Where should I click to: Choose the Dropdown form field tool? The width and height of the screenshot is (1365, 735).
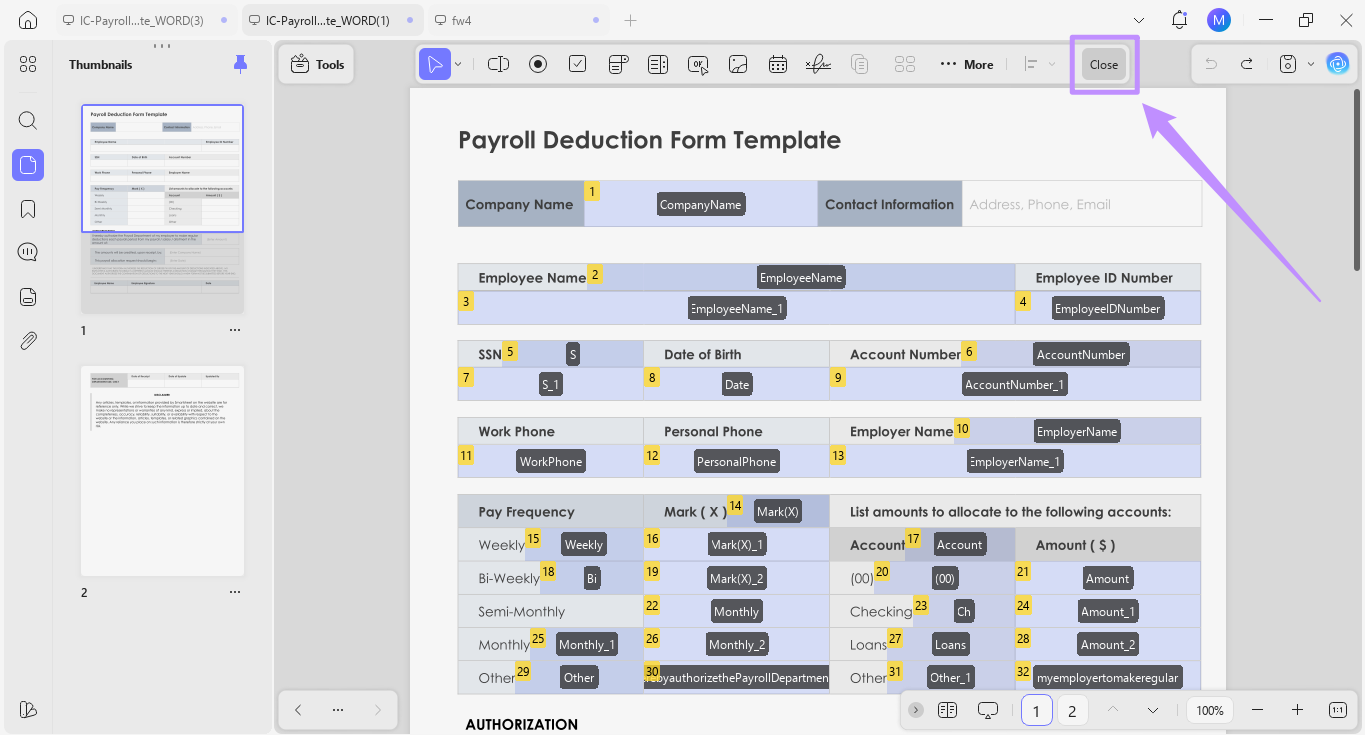618,64
